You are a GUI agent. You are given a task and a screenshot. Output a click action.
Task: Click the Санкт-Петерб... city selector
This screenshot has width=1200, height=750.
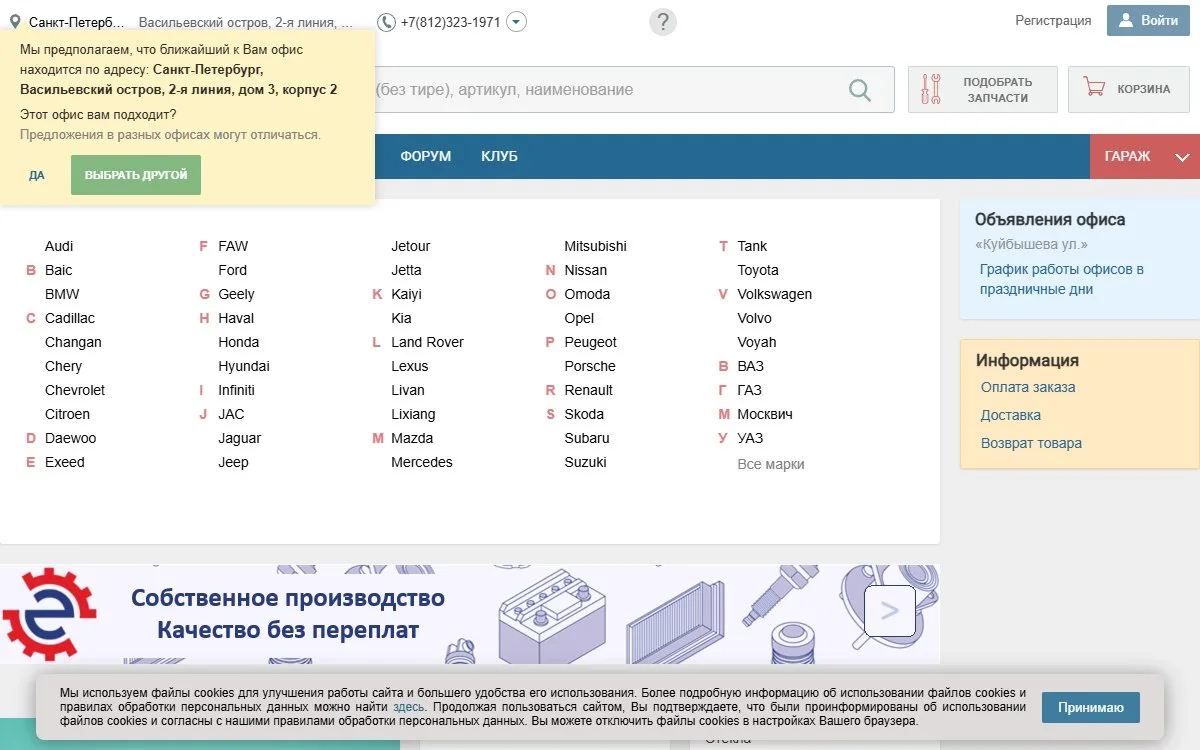(77, 22)
